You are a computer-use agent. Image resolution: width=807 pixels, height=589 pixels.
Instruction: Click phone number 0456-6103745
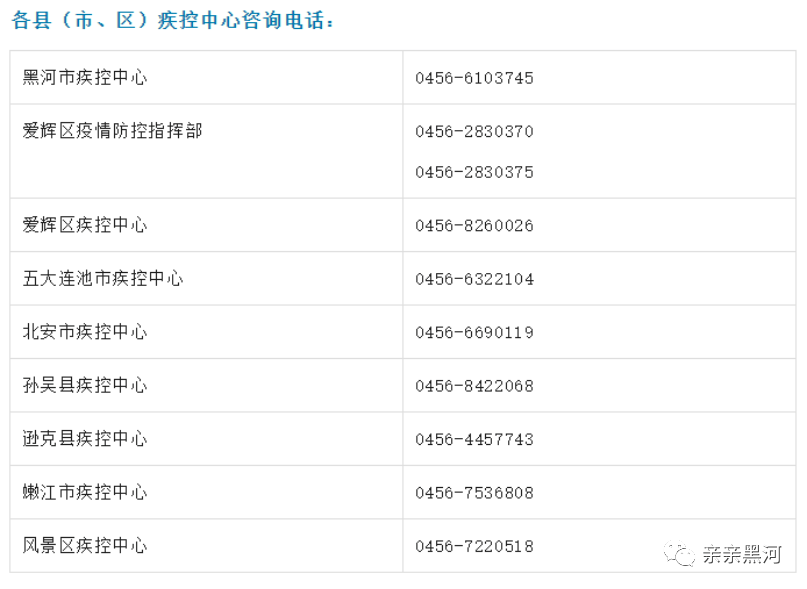click(x=474, y=78)
